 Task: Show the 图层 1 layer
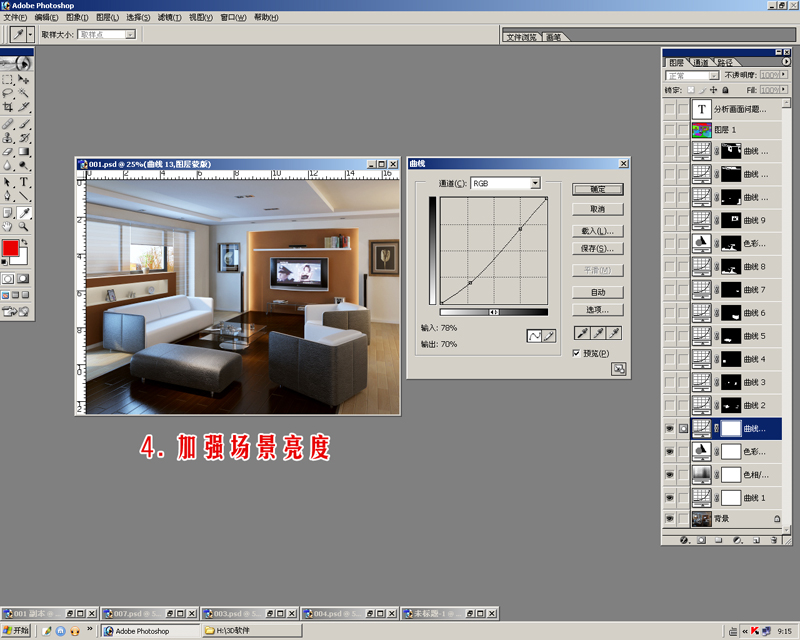pos(669,130)
